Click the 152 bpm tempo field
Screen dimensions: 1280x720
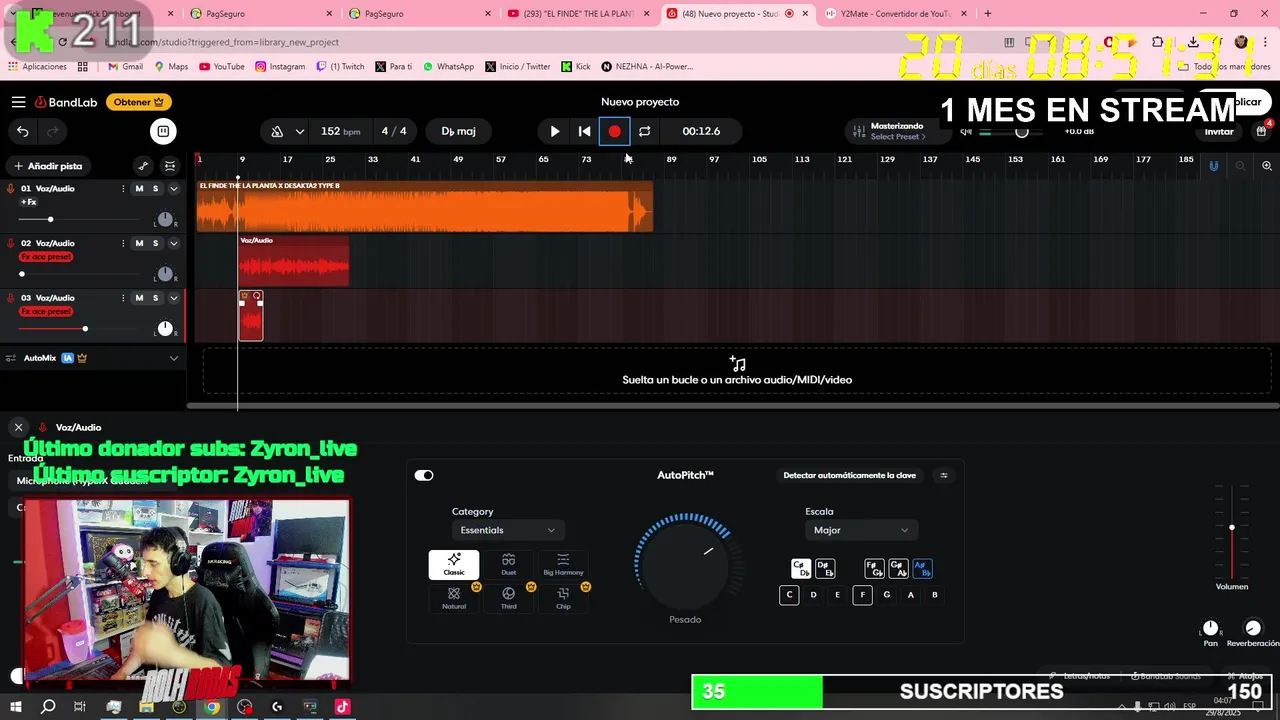pos(340,131)
